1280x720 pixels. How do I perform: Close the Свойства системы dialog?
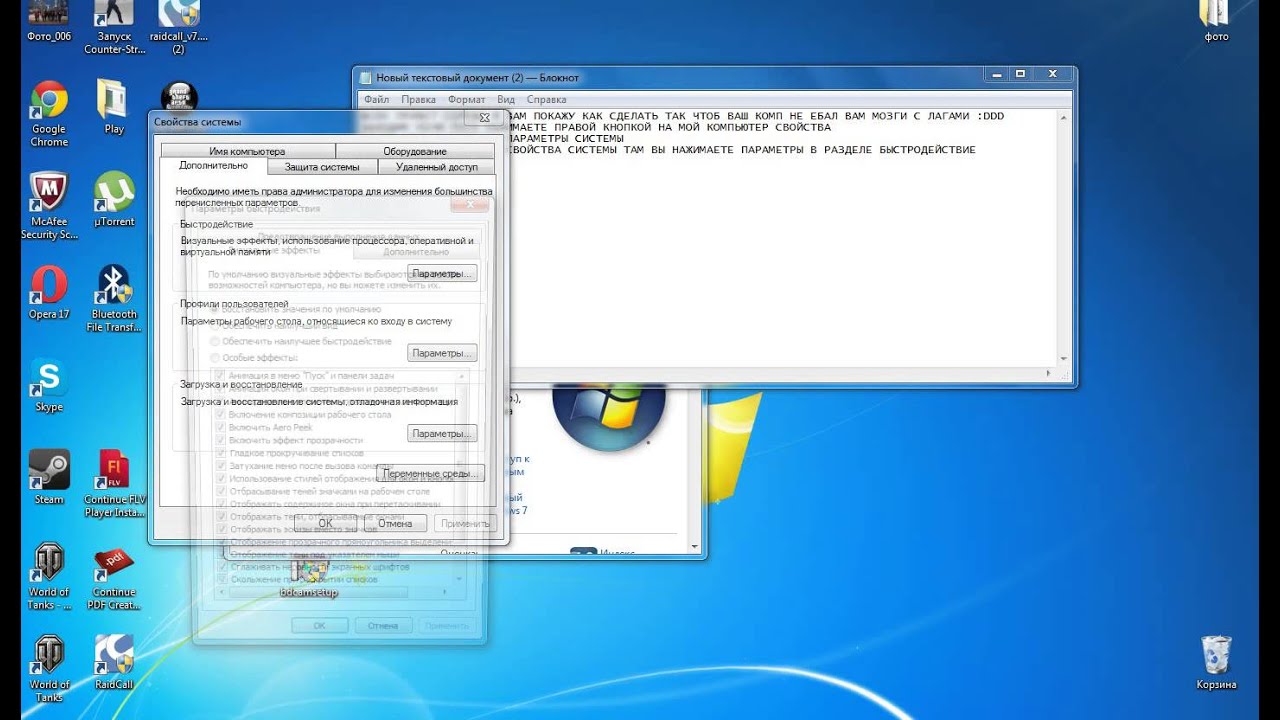(484, 118)
